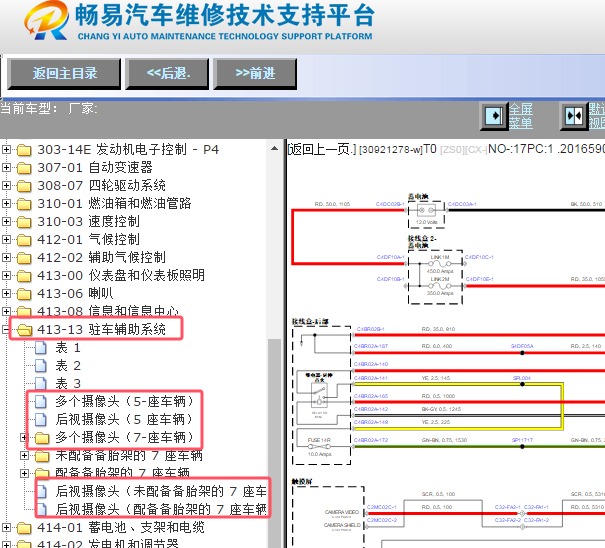Click document icon of 多个摄像头（5-座车辆）
This screenshot has height=548, width=605.
[x=41, y=402]
